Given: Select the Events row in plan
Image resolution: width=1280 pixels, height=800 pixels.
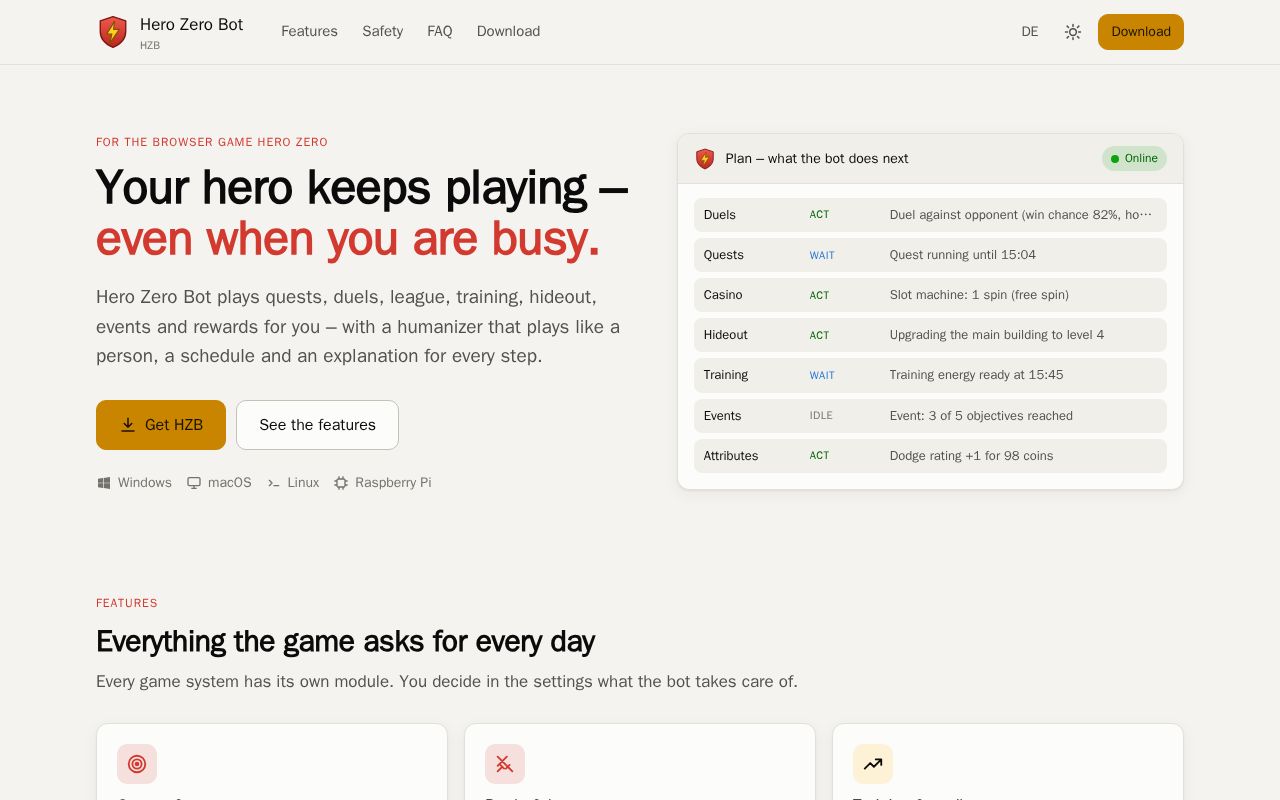Looking at the screenshot, I should click(x=930, y=416).
